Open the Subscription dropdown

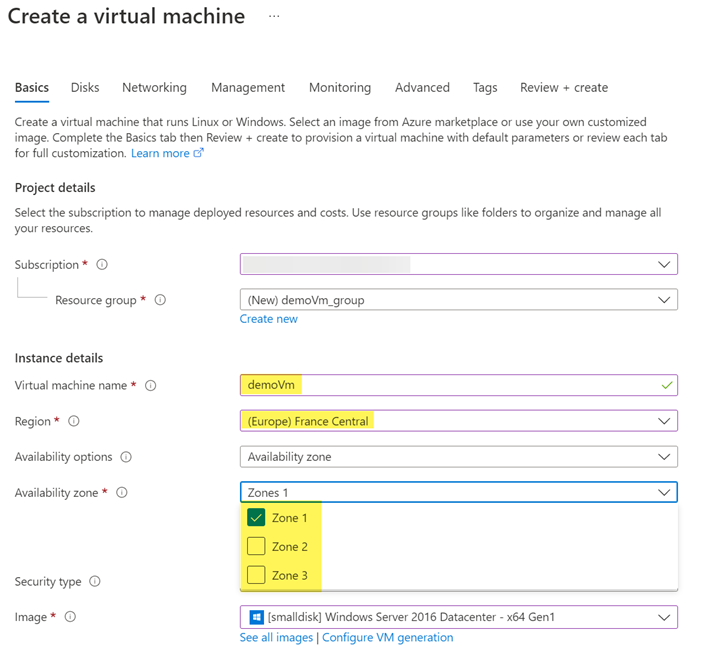click(x=459, y=264)
